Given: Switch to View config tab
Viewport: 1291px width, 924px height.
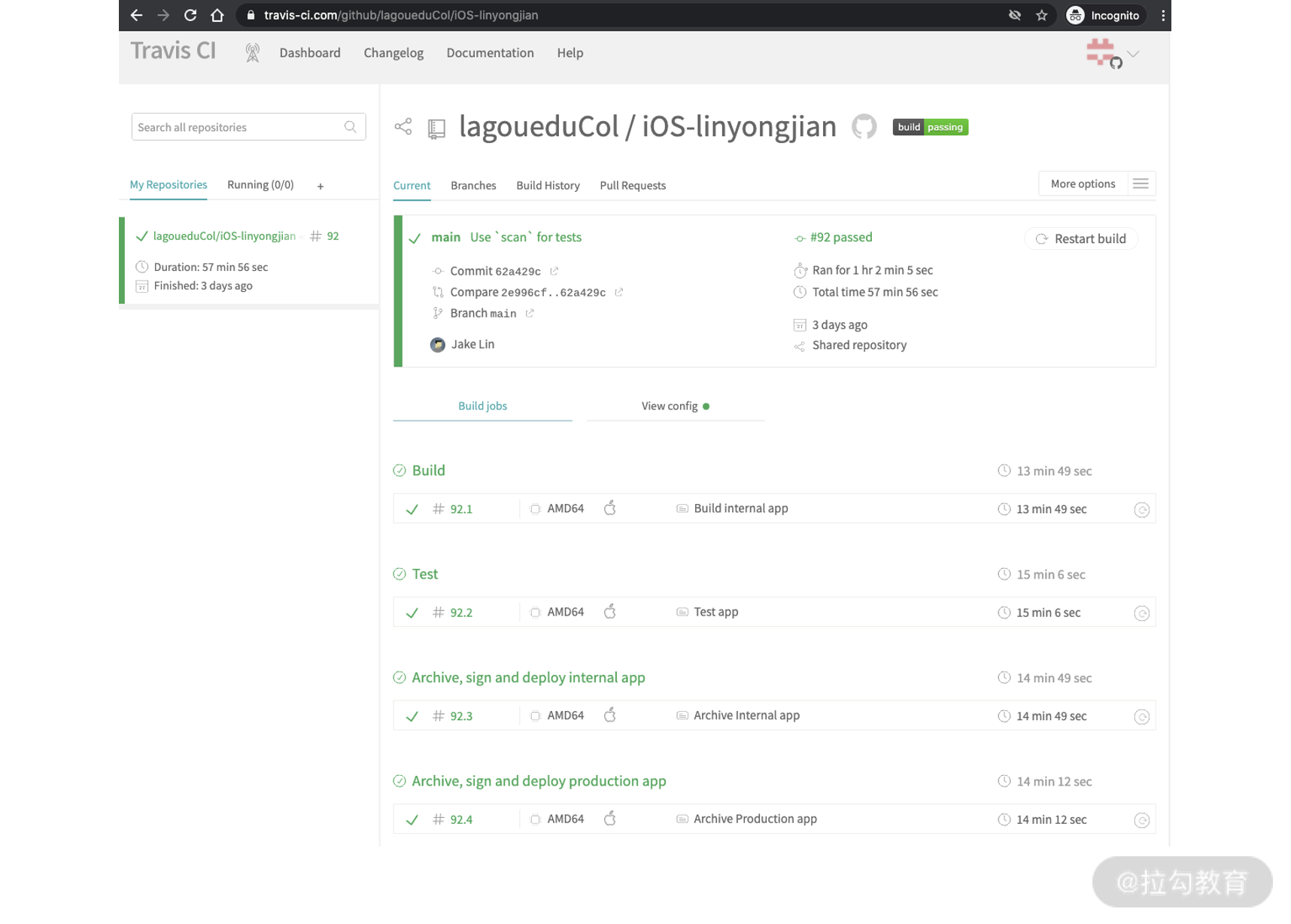Looking at the screenshot, I should point(676,406).
